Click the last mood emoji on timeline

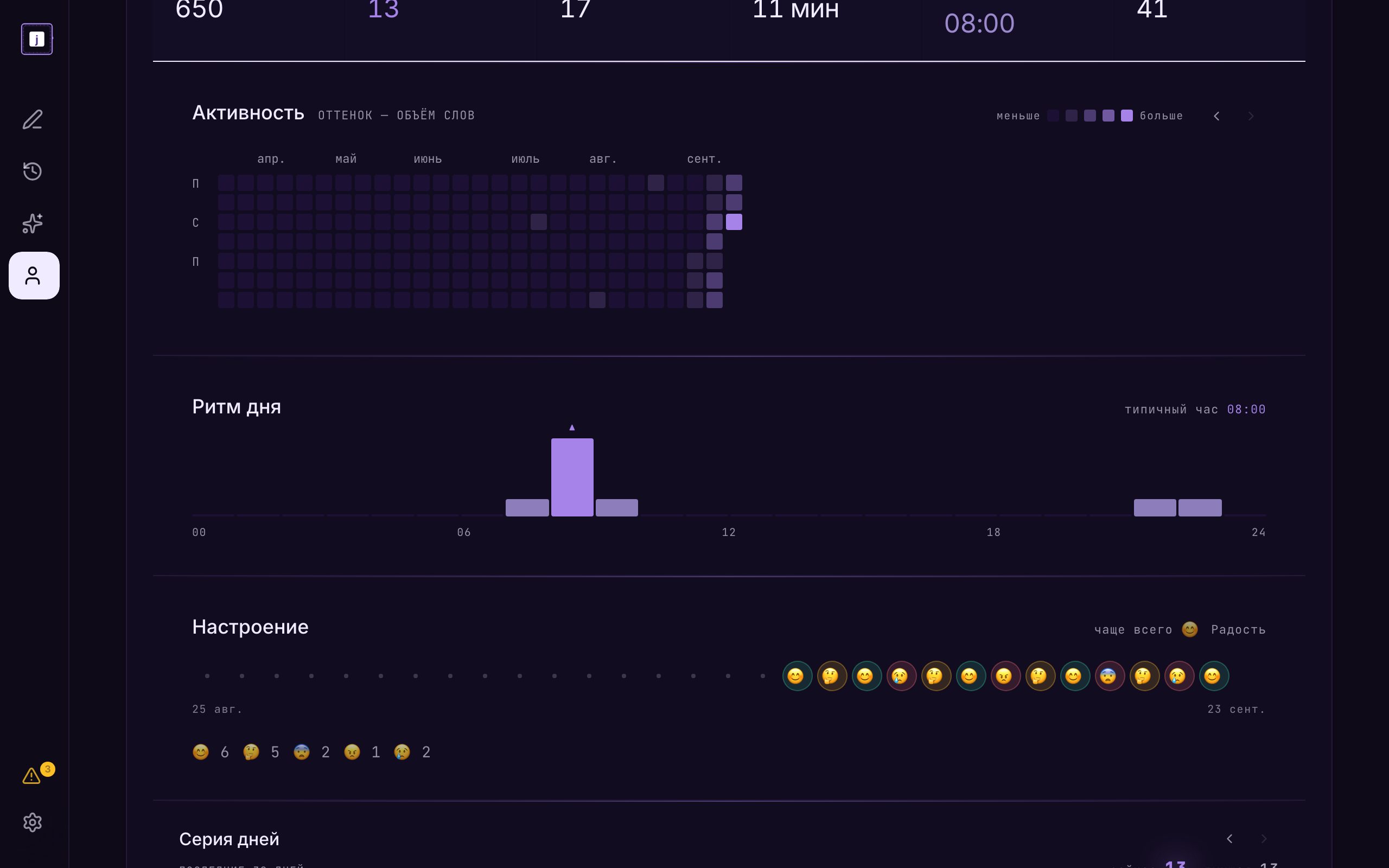(x=1213, y=676)
